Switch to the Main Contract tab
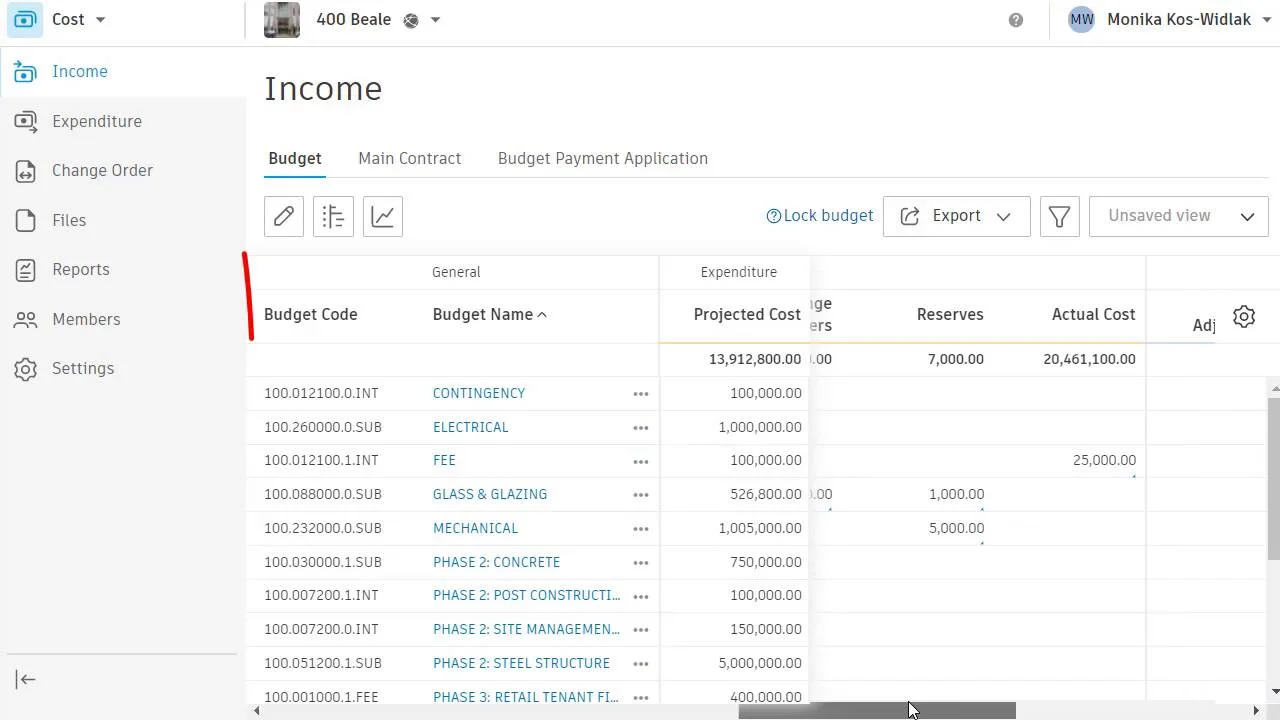1280x720 pixels. [x=410, y=158]
